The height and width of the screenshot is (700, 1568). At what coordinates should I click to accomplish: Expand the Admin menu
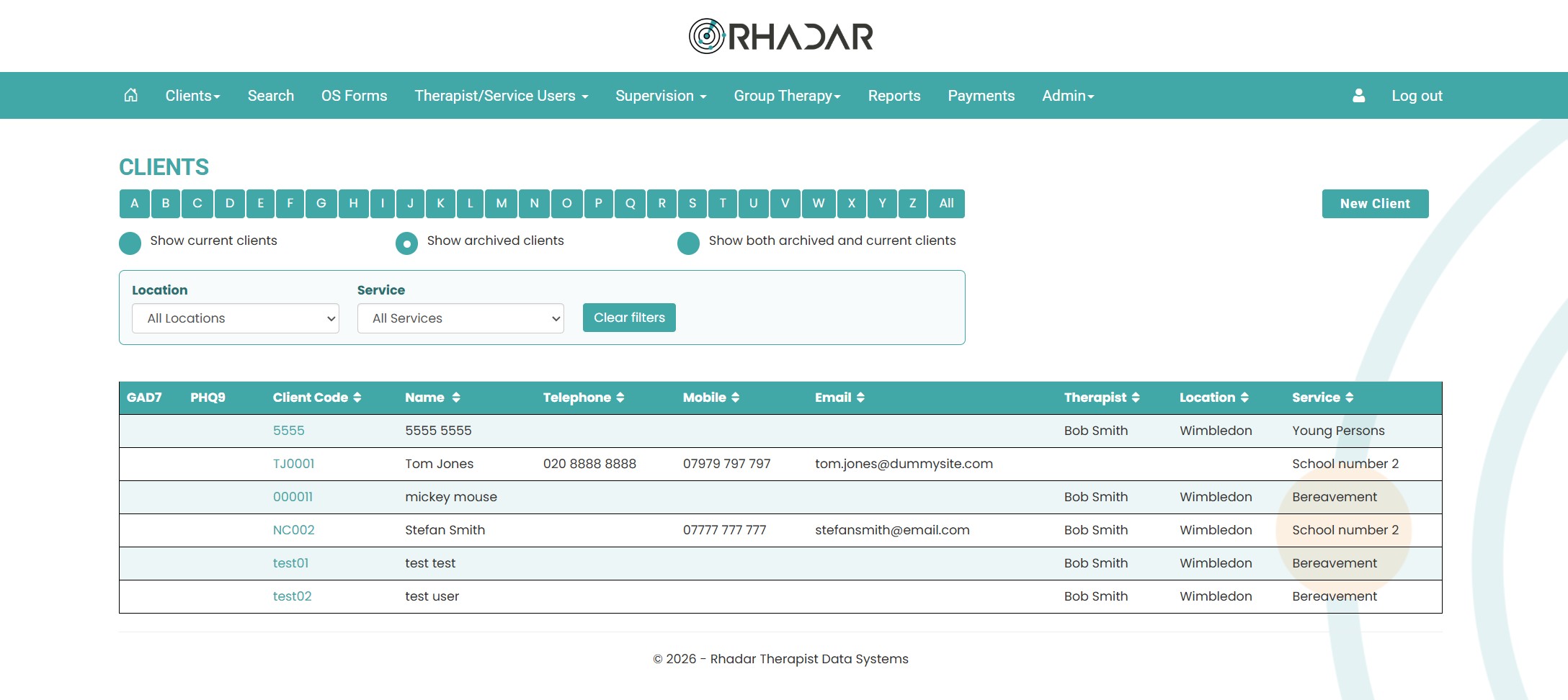(x=1068, y=96)
